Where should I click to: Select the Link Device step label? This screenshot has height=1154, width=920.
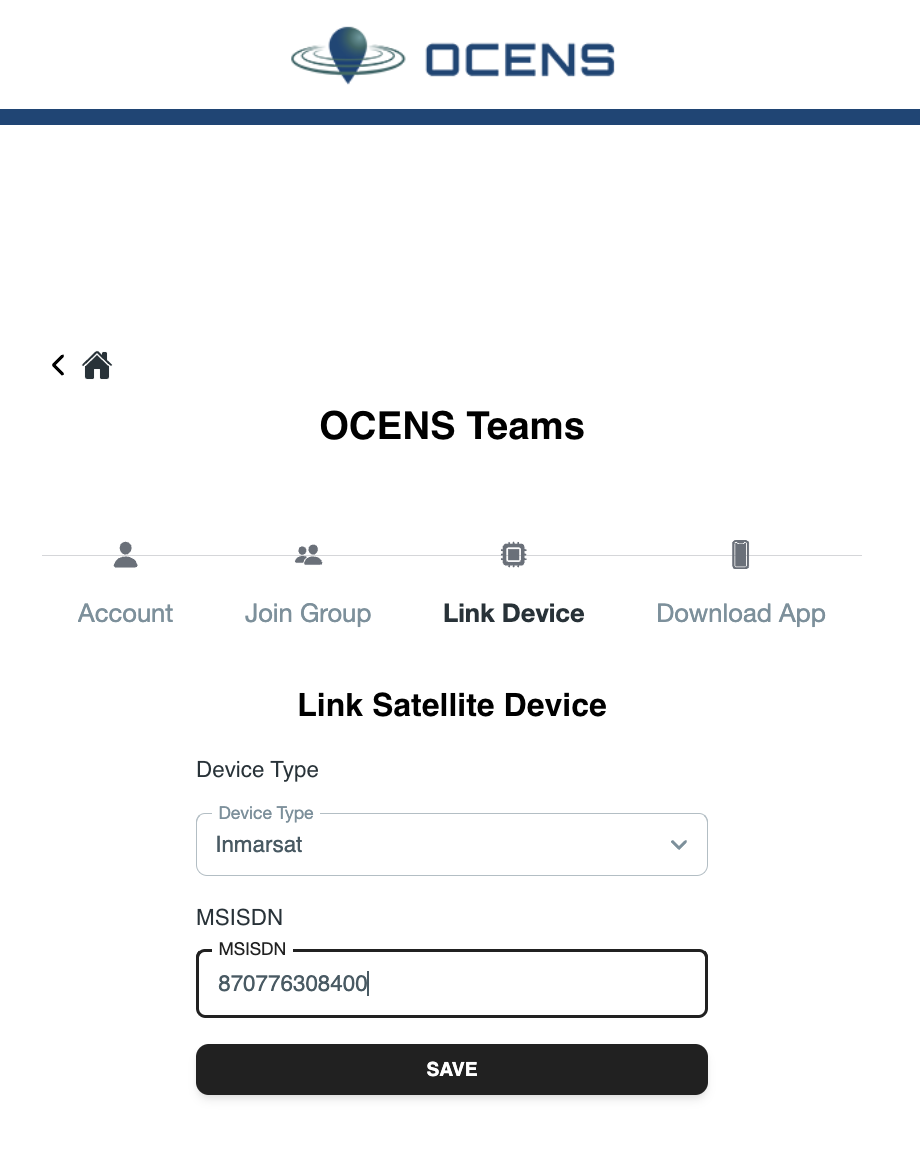(514, 613)
